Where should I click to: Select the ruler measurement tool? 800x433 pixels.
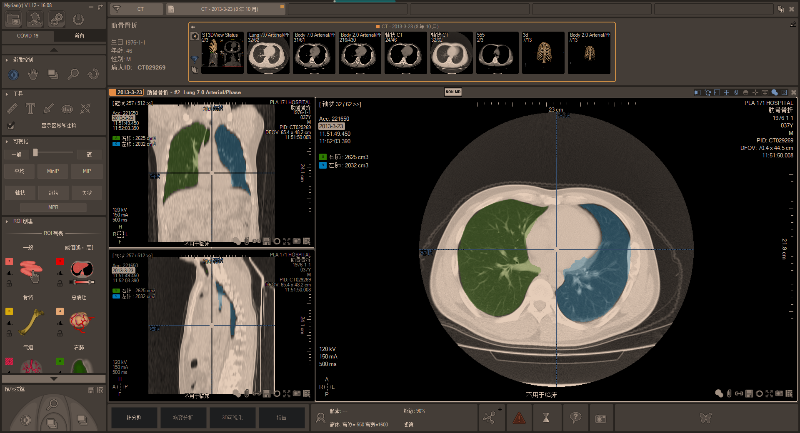(x=13, y=107)
